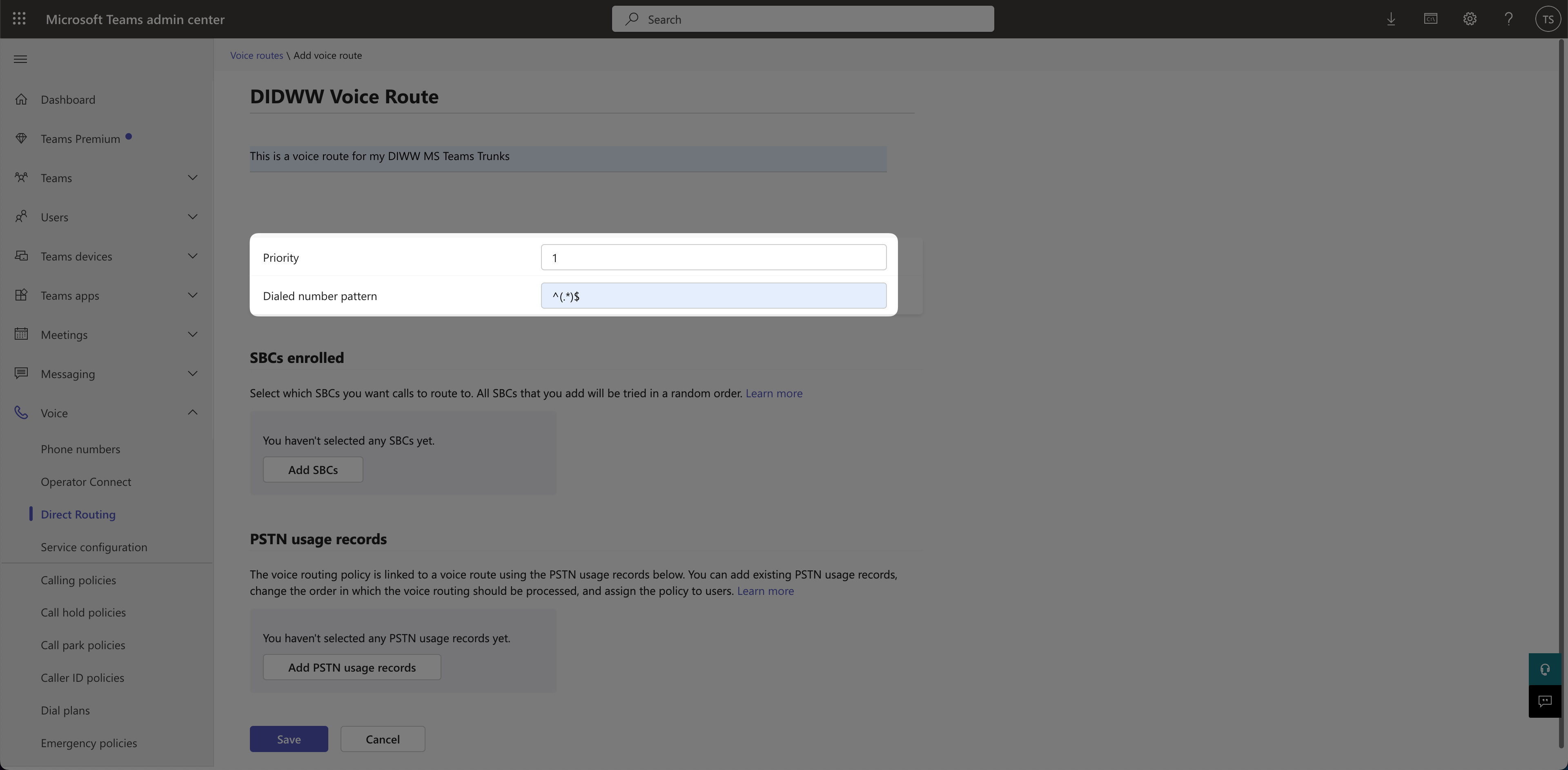This screenshot has width=1568, height=770.
Task: Open Phone numbers in Voice menu
Action: 80,449
